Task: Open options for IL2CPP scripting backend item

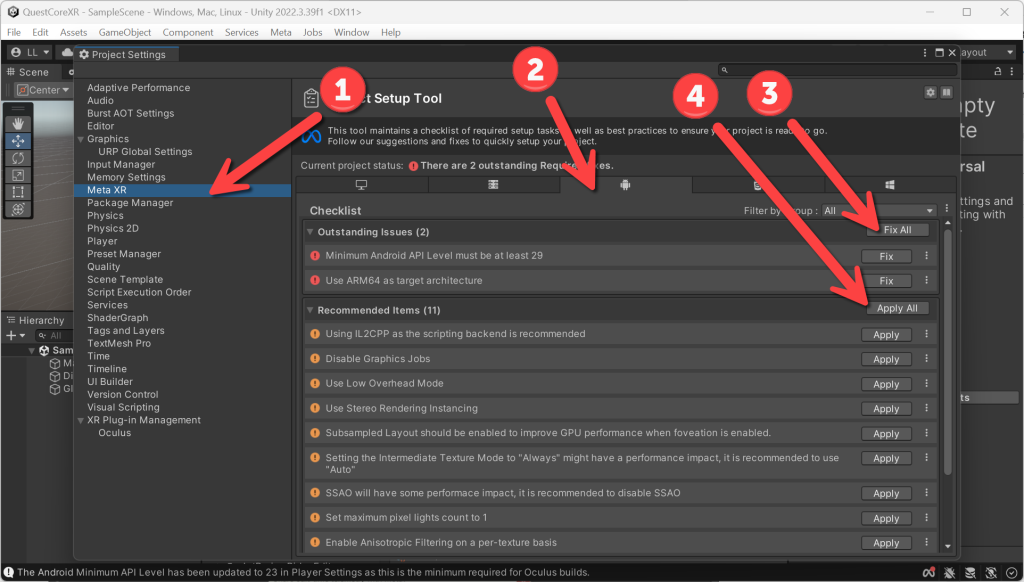Action: (x=926, y=334)
